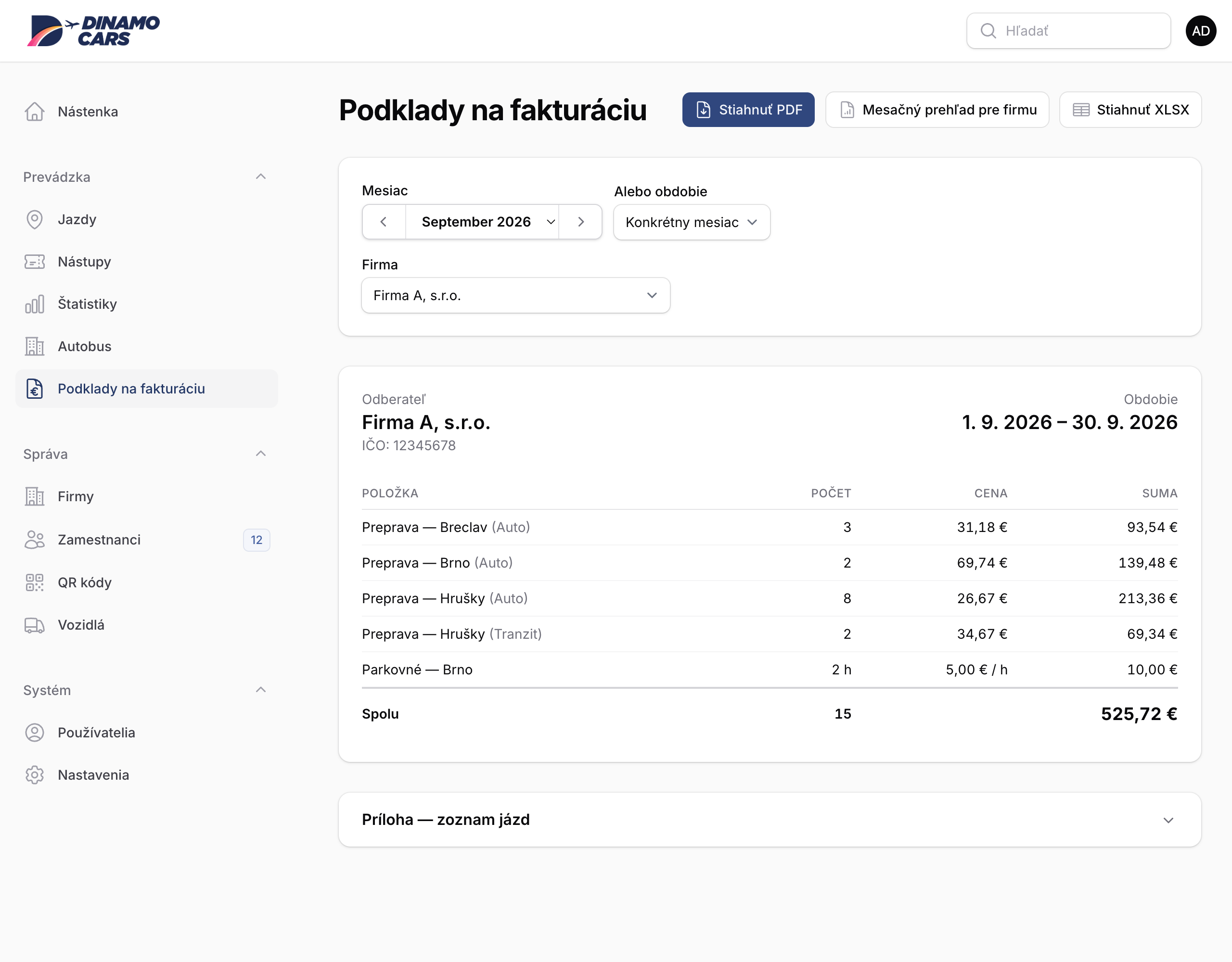
Task: Click the Vozidlá truck icon
Action: point(35,625)
